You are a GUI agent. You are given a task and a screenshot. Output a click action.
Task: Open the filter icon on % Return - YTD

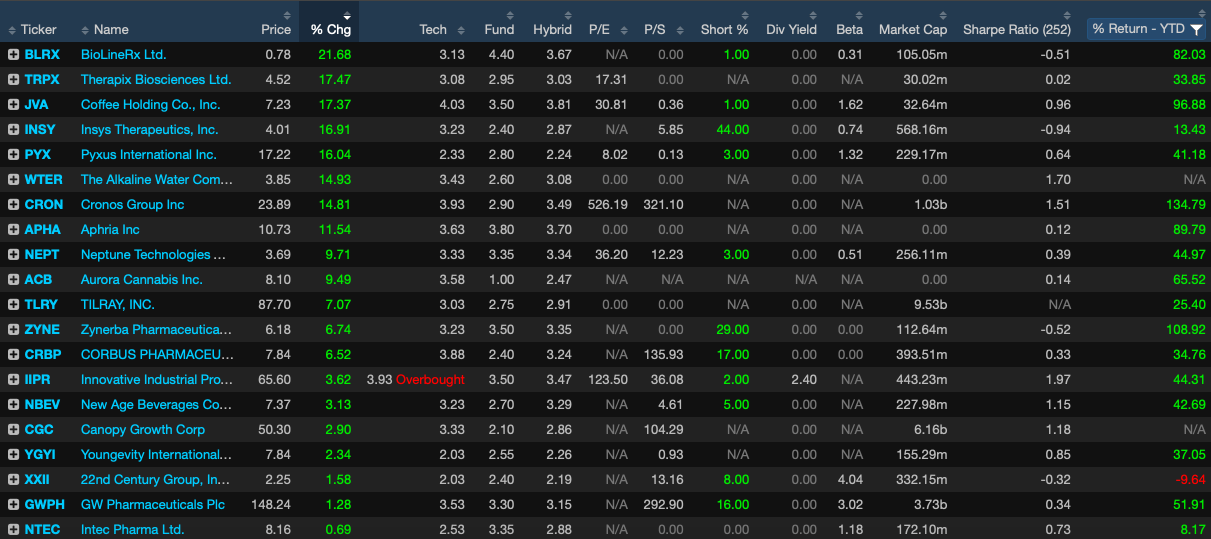coord(1196,29)
